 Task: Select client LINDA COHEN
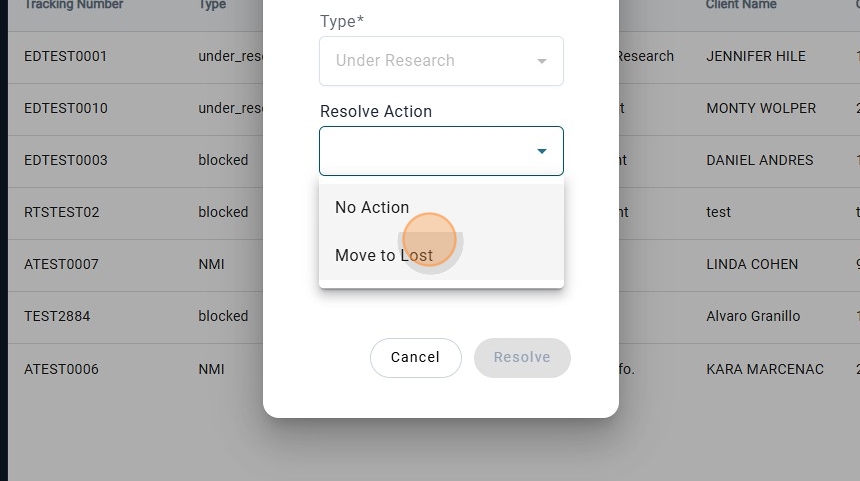point(751,265)
